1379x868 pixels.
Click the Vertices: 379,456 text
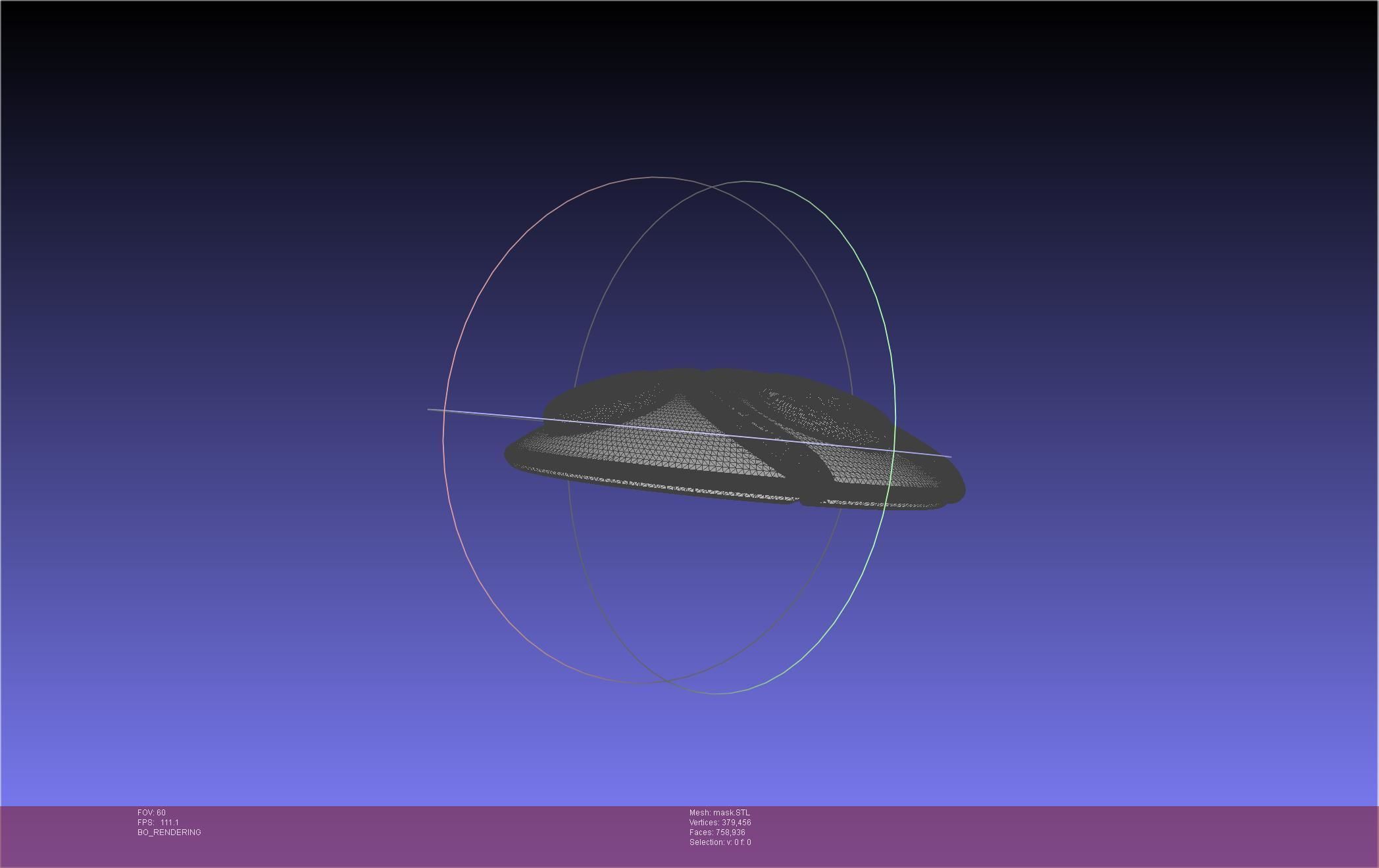pos(720,823)
